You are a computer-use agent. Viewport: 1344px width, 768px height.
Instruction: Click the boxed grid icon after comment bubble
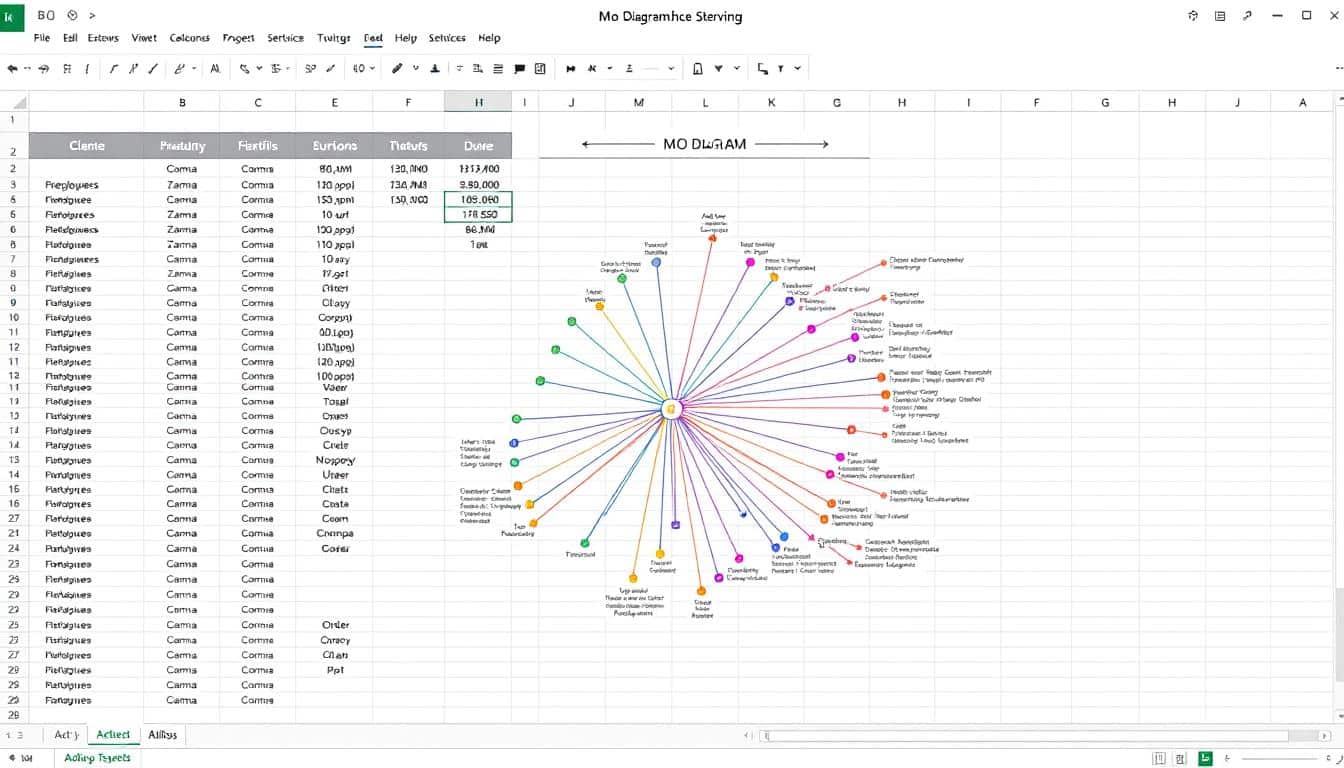[541, 69]
